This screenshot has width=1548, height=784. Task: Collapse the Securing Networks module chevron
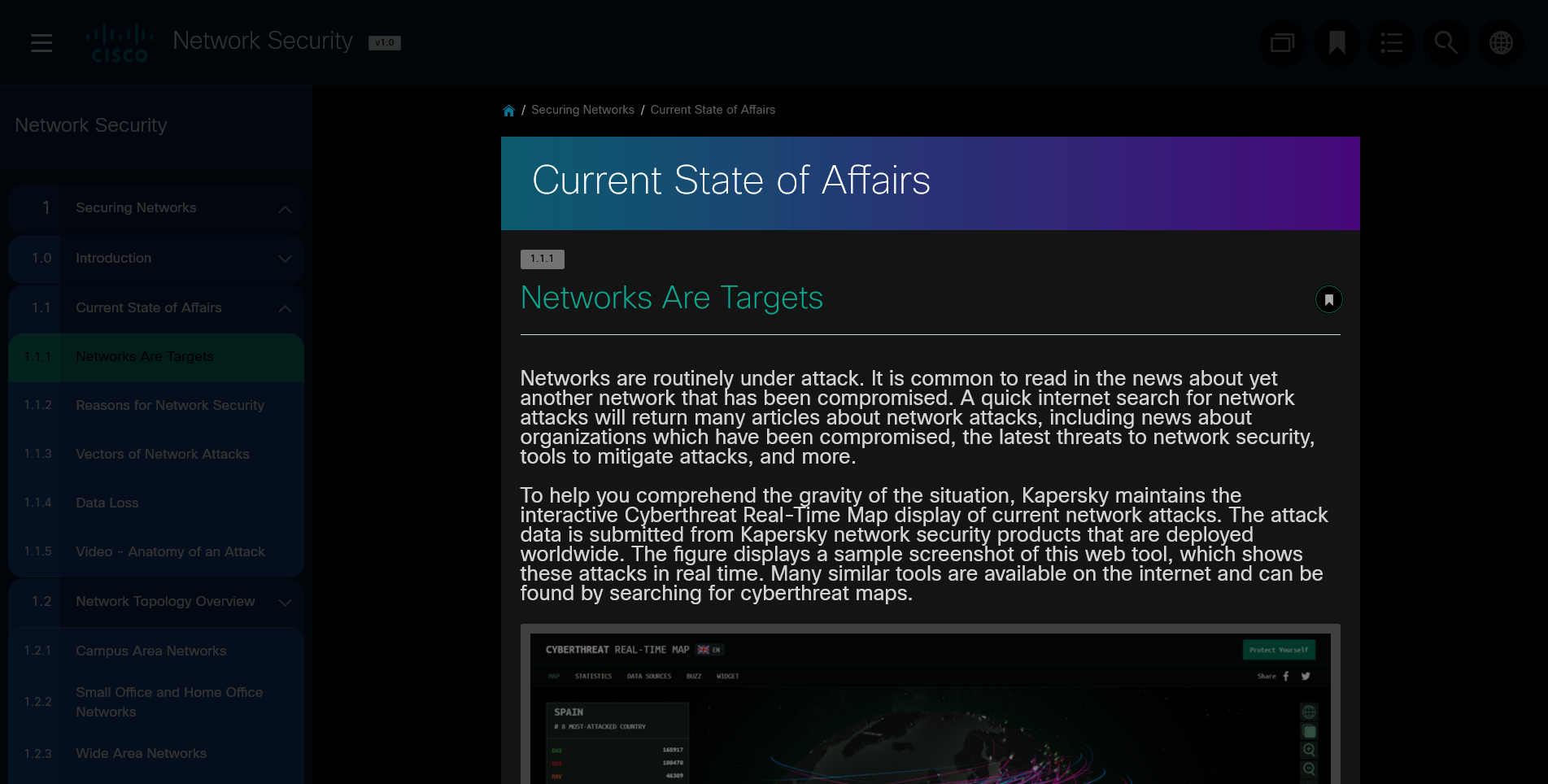285,209
